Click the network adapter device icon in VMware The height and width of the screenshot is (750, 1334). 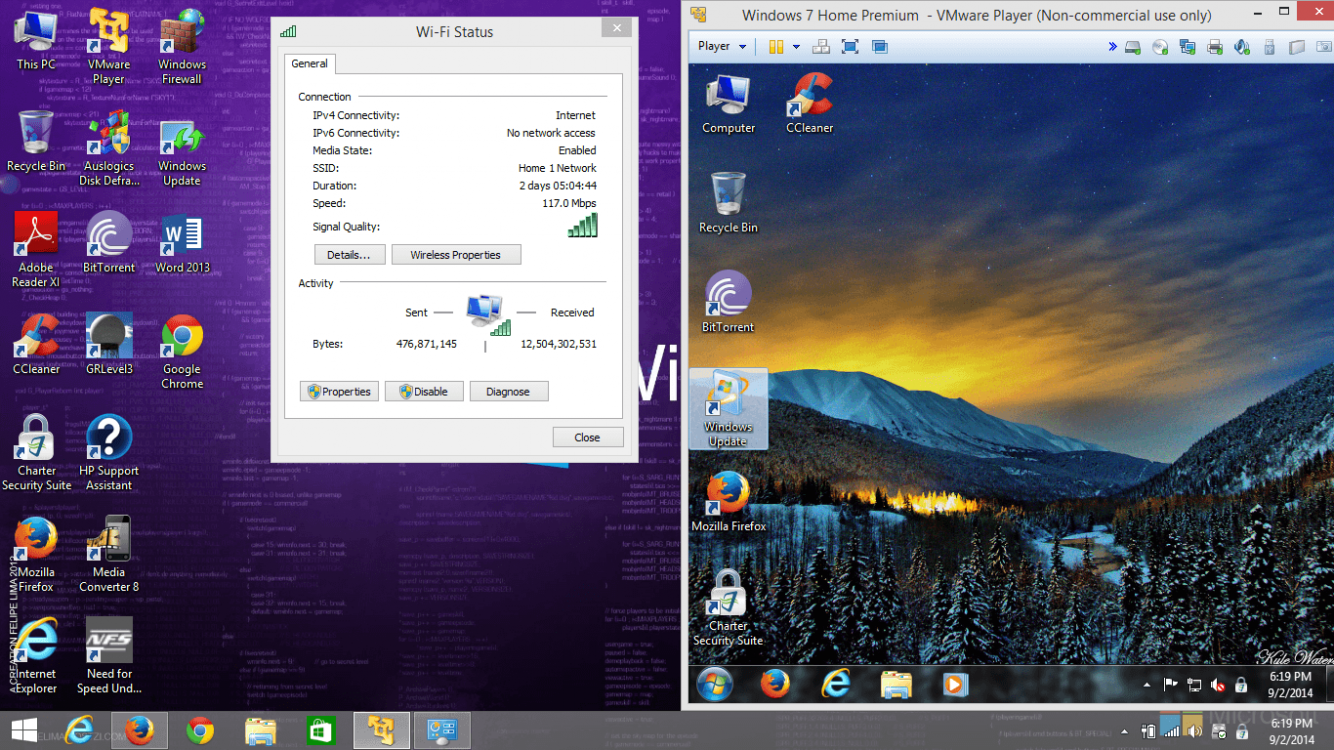coord(1188,47)
